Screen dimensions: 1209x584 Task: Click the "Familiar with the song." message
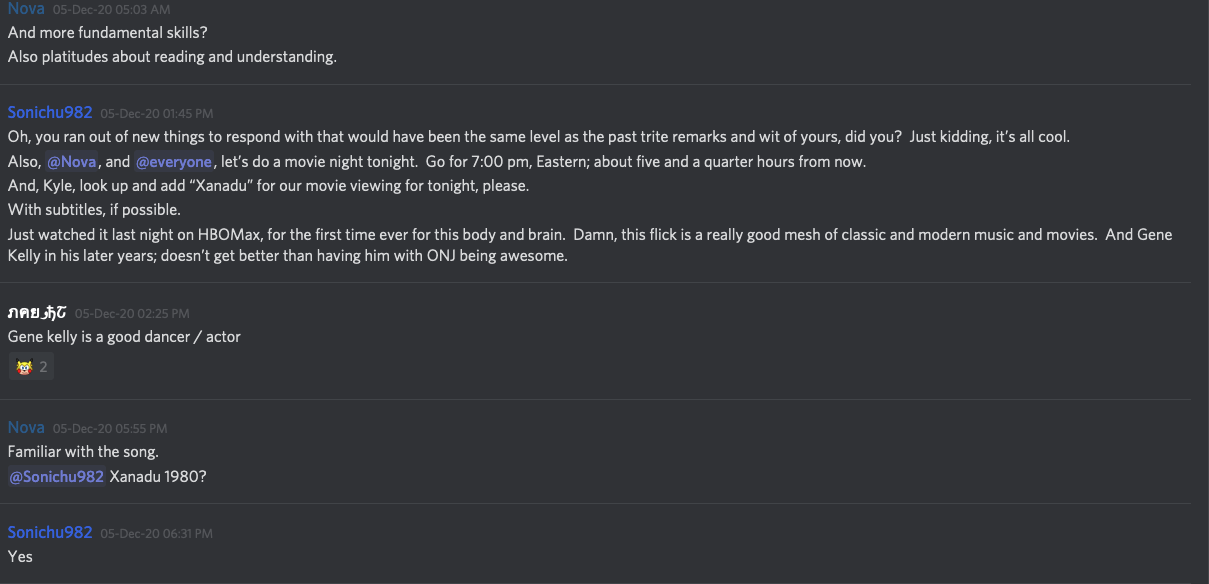[x=83, y=451]
